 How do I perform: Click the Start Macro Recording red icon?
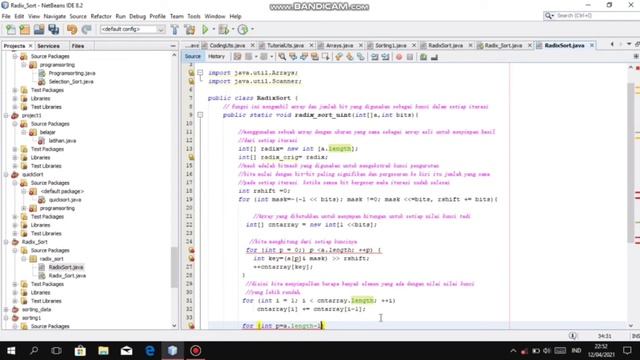(x=399, y=57)
